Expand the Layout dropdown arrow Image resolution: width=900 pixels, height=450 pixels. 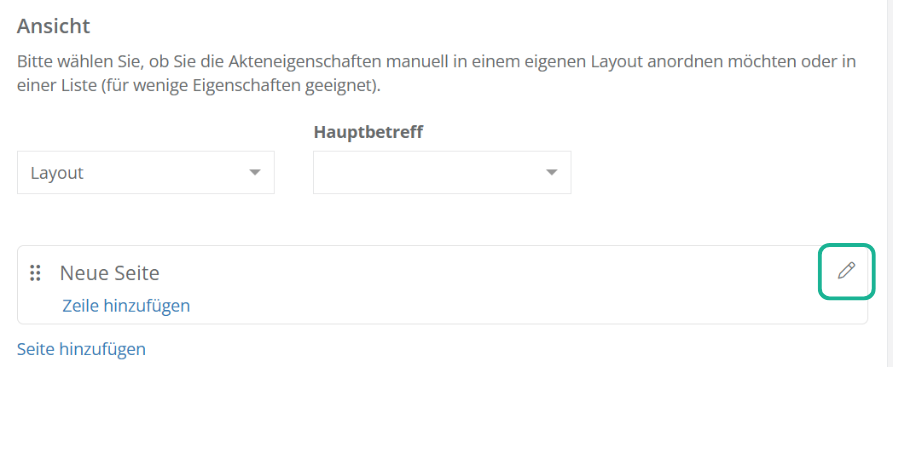[255, 173]
